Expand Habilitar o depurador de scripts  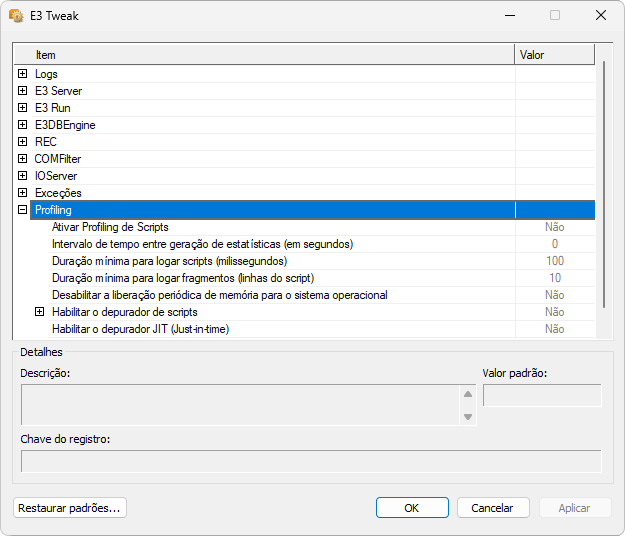(40, 312)
